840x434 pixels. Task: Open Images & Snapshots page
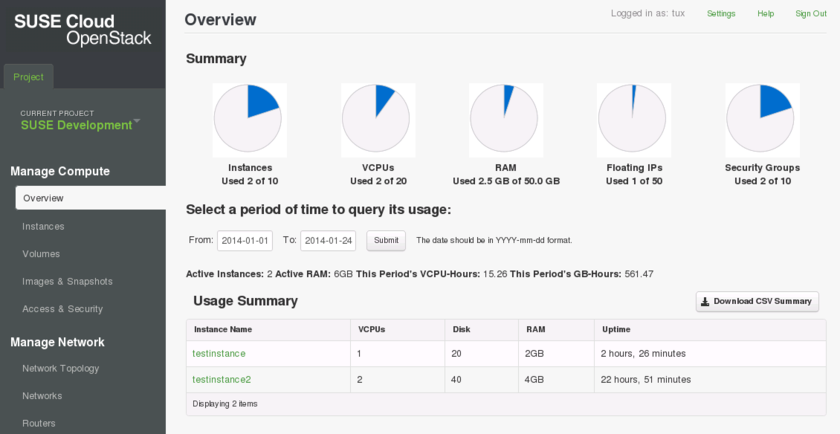[x=67, y=282]
